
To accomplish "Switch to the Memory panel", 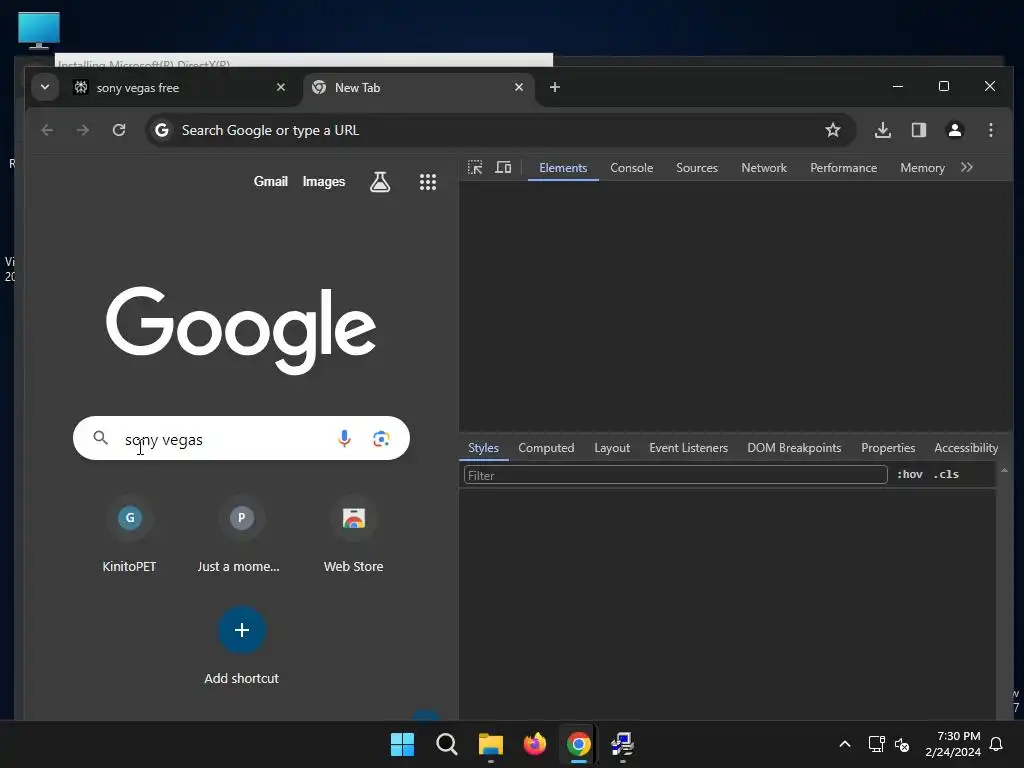I will pyautogui.click(x=922, y=168).
